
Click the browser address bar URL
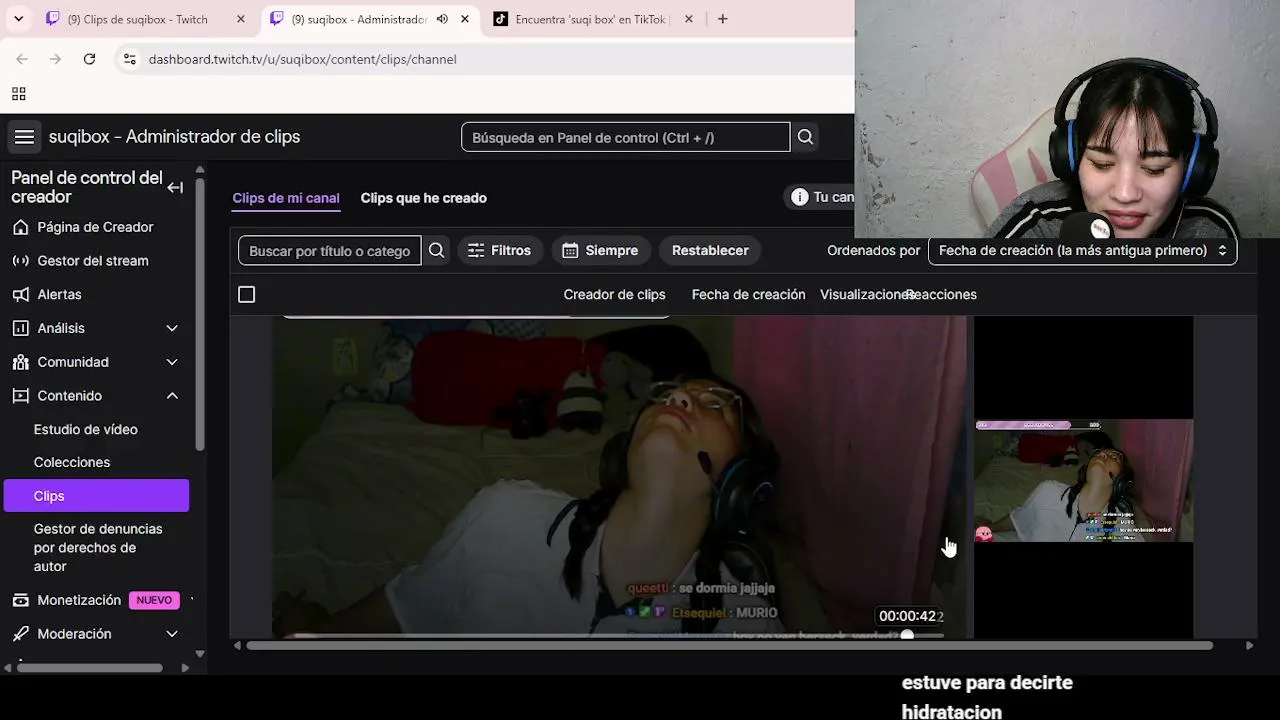pos(302,59)
